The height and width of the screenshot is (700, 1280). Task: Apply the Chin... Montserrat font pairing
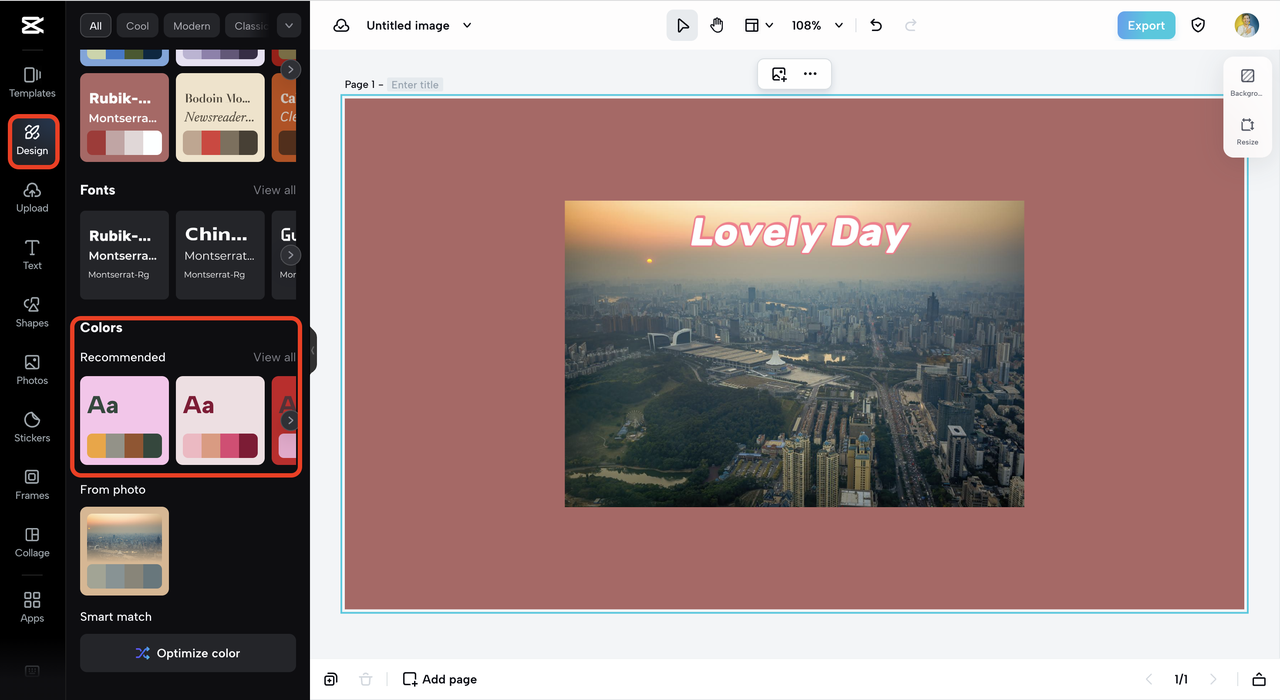[220, 255]
